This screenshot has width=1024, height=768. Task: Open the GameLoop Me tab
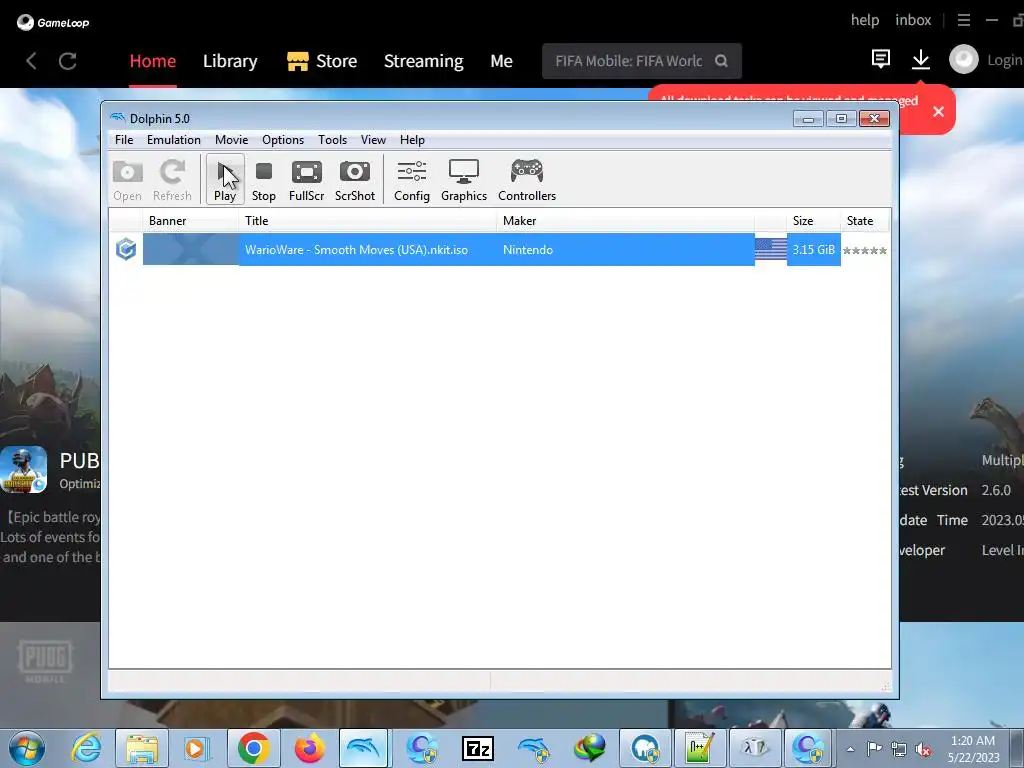(x=502, y=61)
